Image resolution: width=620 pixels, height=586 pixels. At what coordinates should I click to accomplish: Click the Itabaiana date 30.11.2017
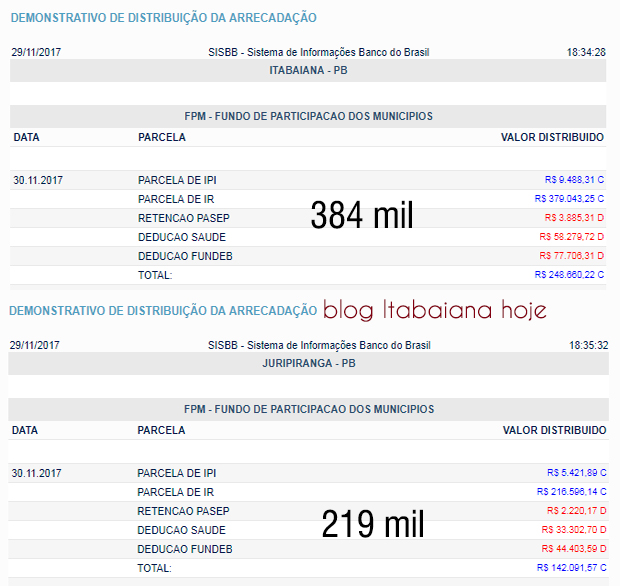38,180
